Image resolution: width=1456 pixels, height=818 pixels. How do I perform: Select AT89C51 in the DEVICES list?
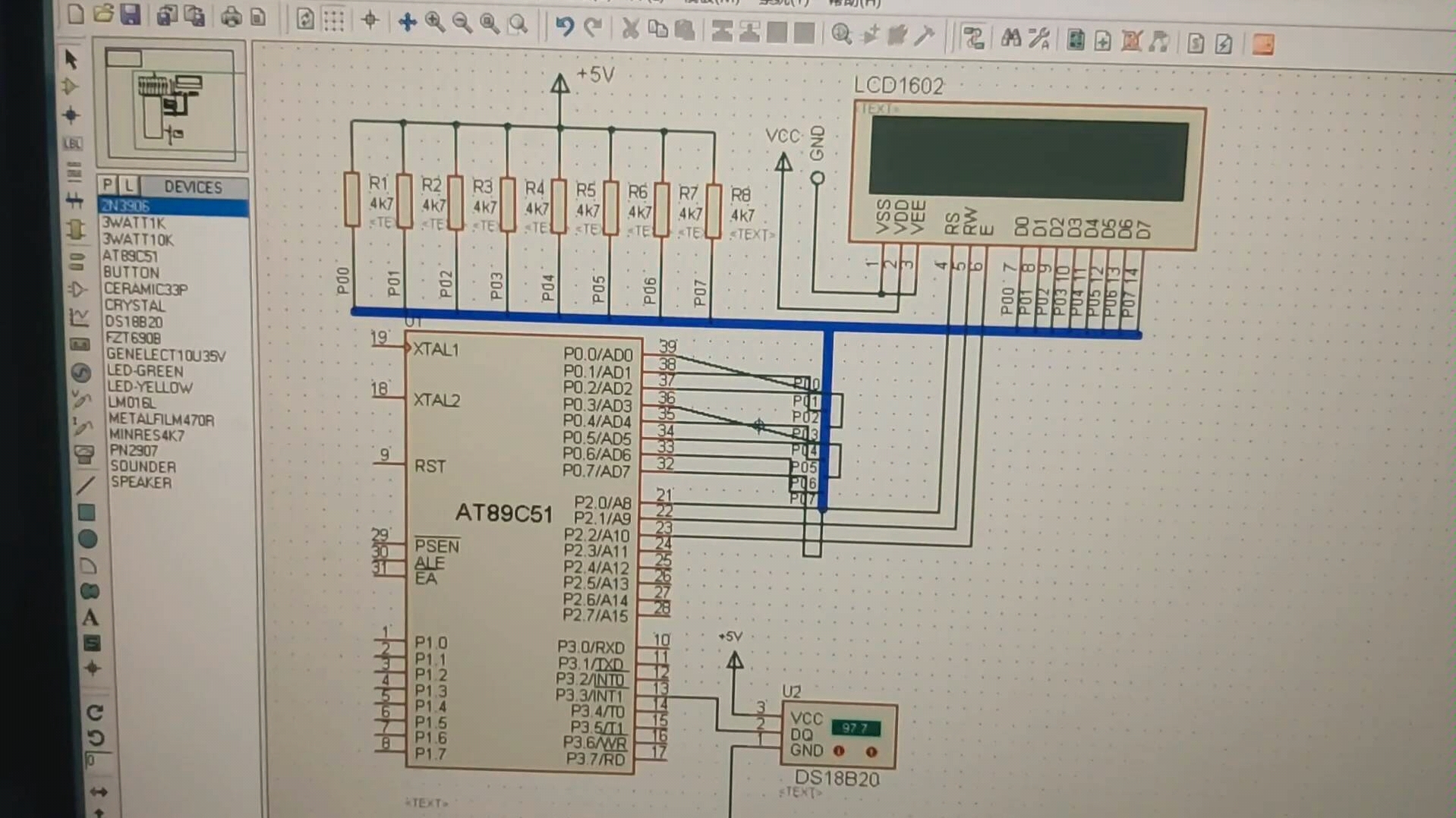point(129,256)
